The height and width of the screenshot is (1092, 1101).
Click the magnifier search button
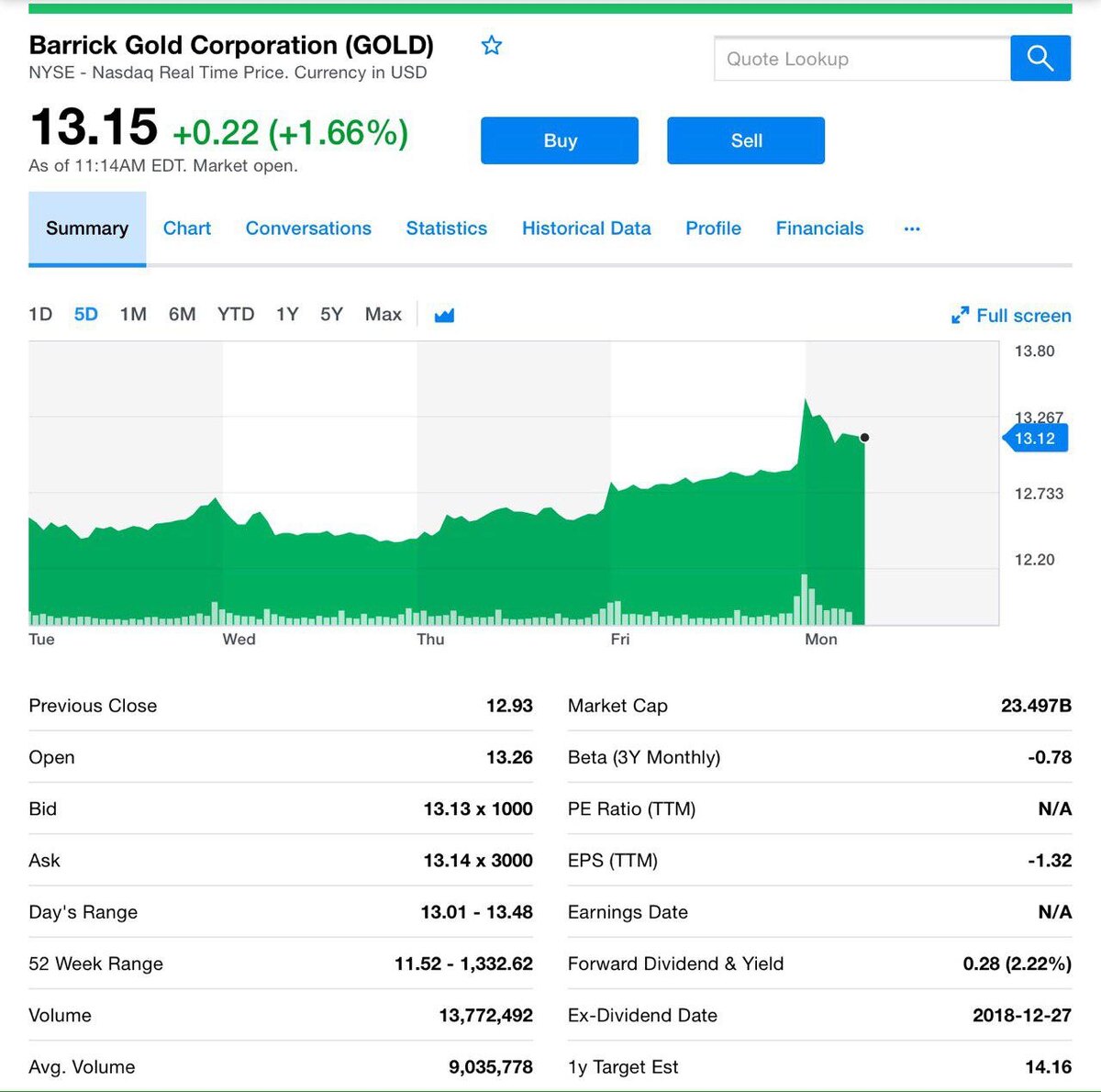tap(1040, 59)
